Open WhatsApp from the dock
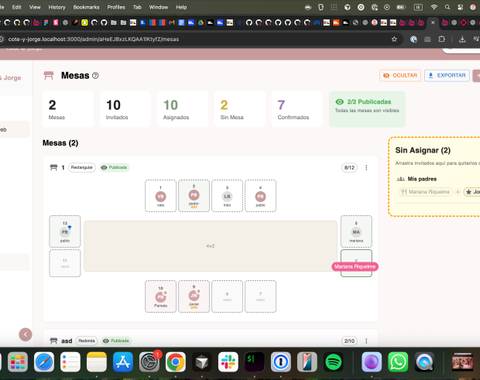 398,362
